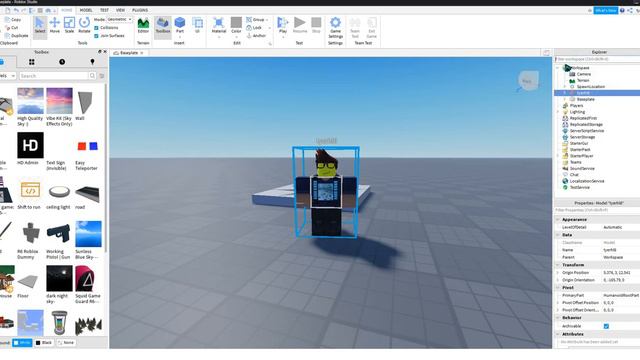The height and width of the screenshot is (360, 640).
Task: Collapse the Behavior properties section
Action: coord(558,318)
